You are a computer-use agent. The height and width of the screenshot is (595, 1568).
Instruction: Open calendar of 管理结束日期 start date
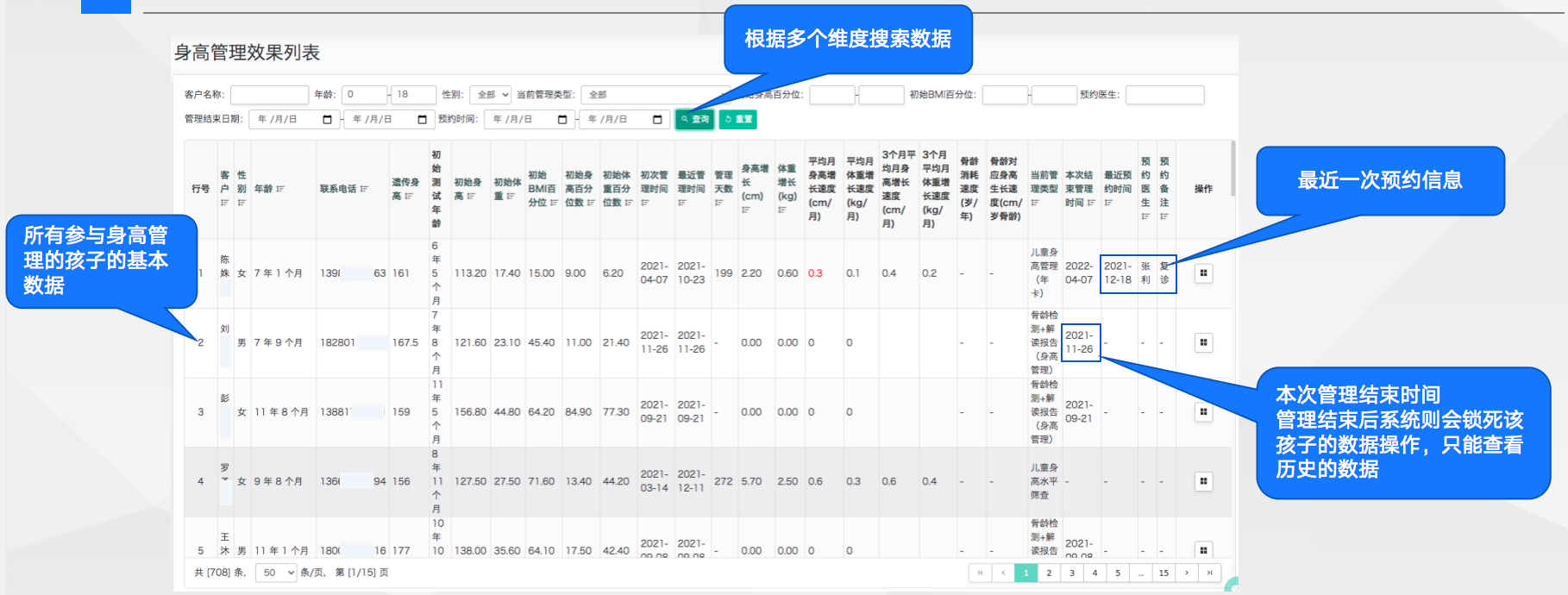coord(327,120)
